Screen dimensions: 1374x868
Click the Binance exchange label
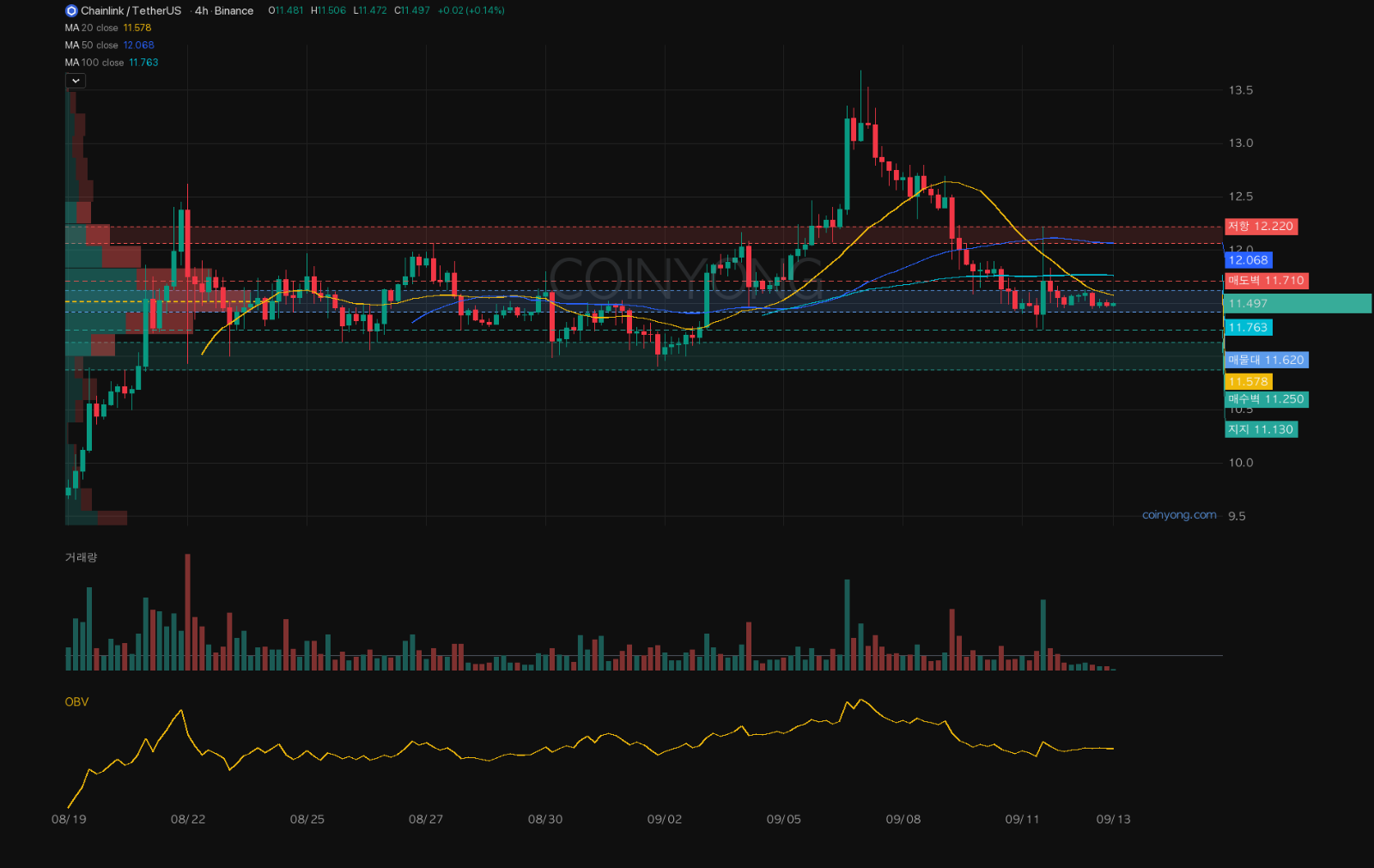point(234,11)
